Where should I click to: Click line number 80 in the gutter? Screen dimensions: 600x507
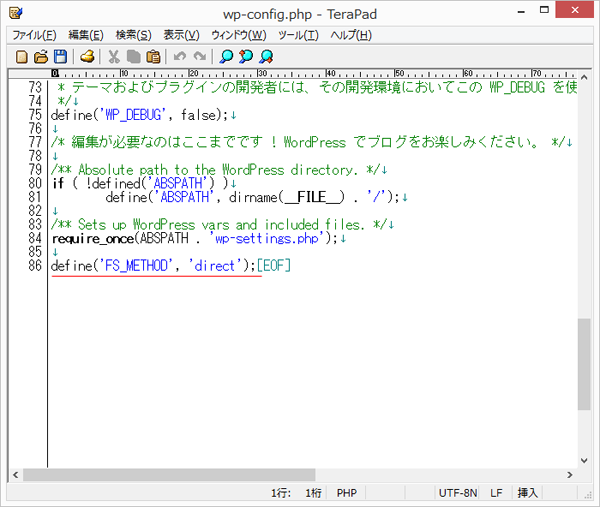click(x=35, y=183)
